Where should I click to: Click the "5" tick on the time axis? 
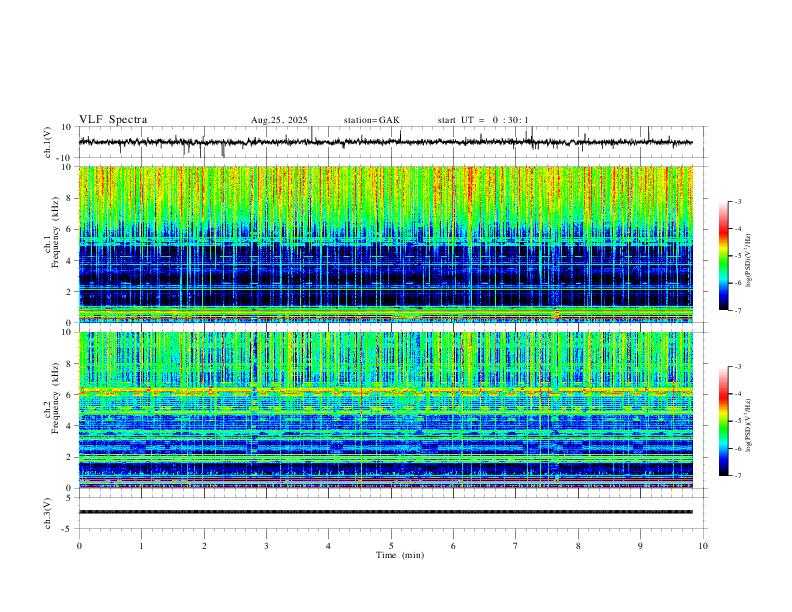point(391,546)
